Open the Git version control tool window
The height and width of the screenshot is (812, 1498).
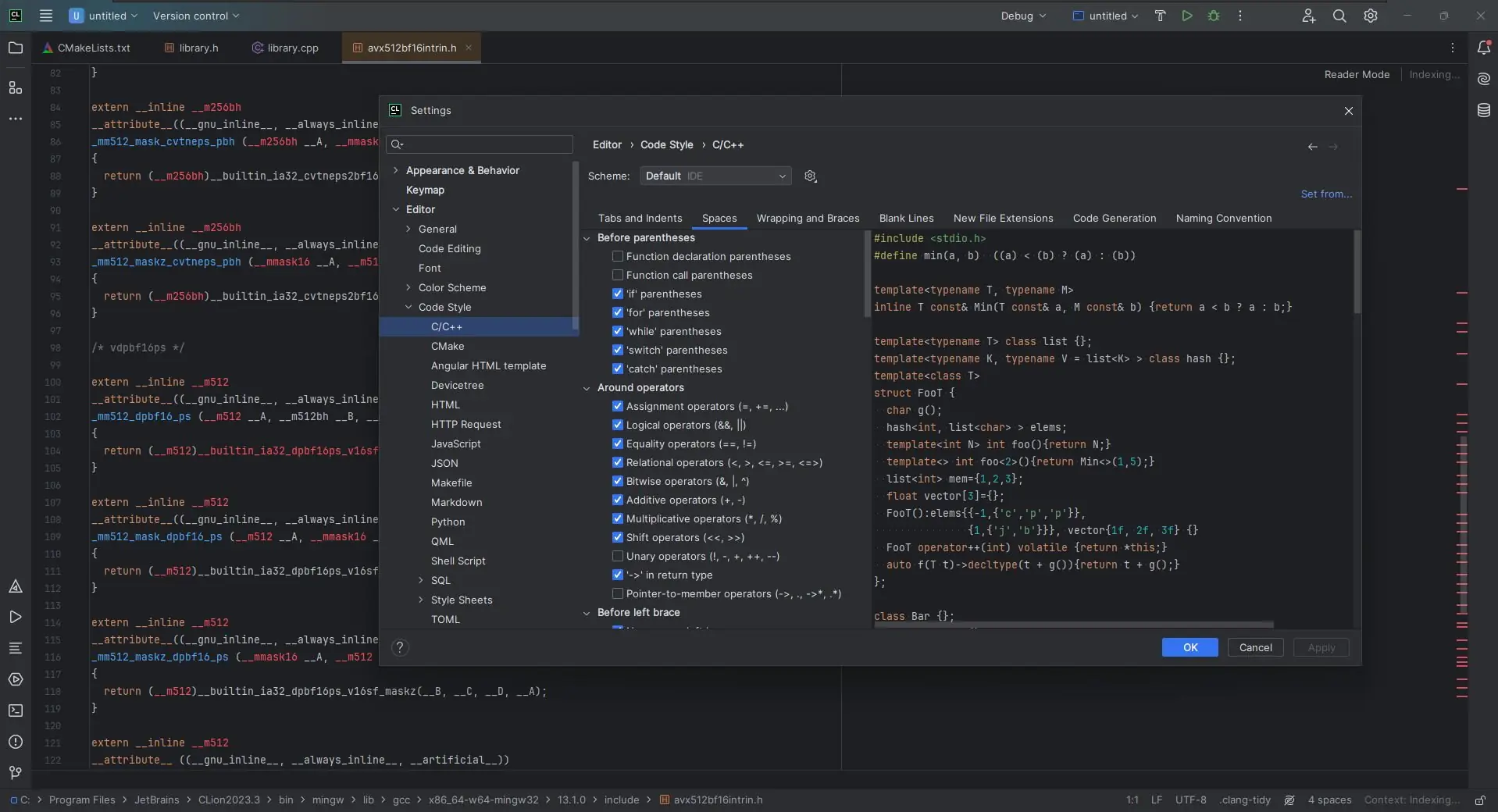click(x=15, y=772)
